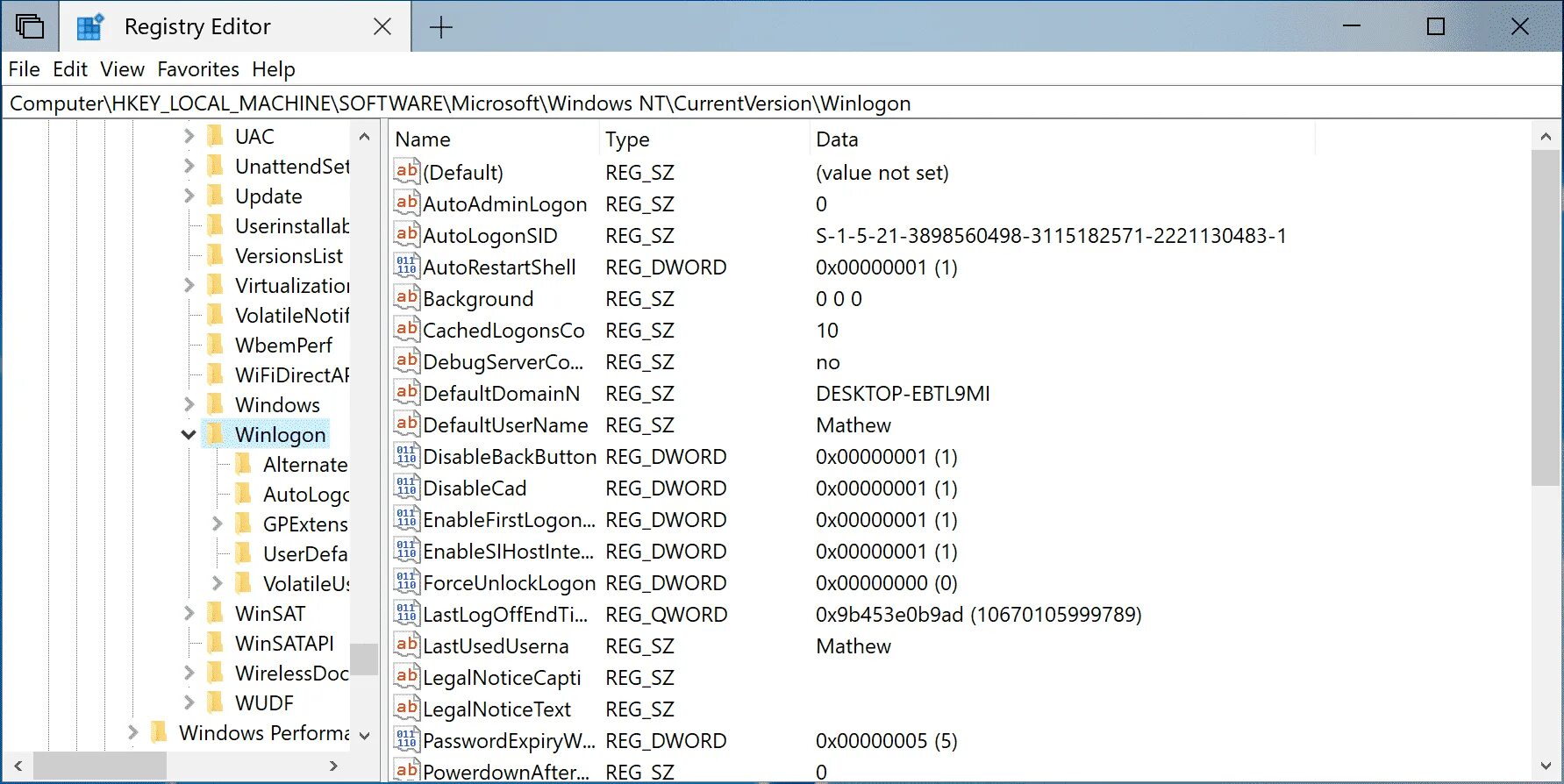Click the DWORD icon beside EnableFirstLogon
This screenshot has width=1564, height=784.
point(406,519)
